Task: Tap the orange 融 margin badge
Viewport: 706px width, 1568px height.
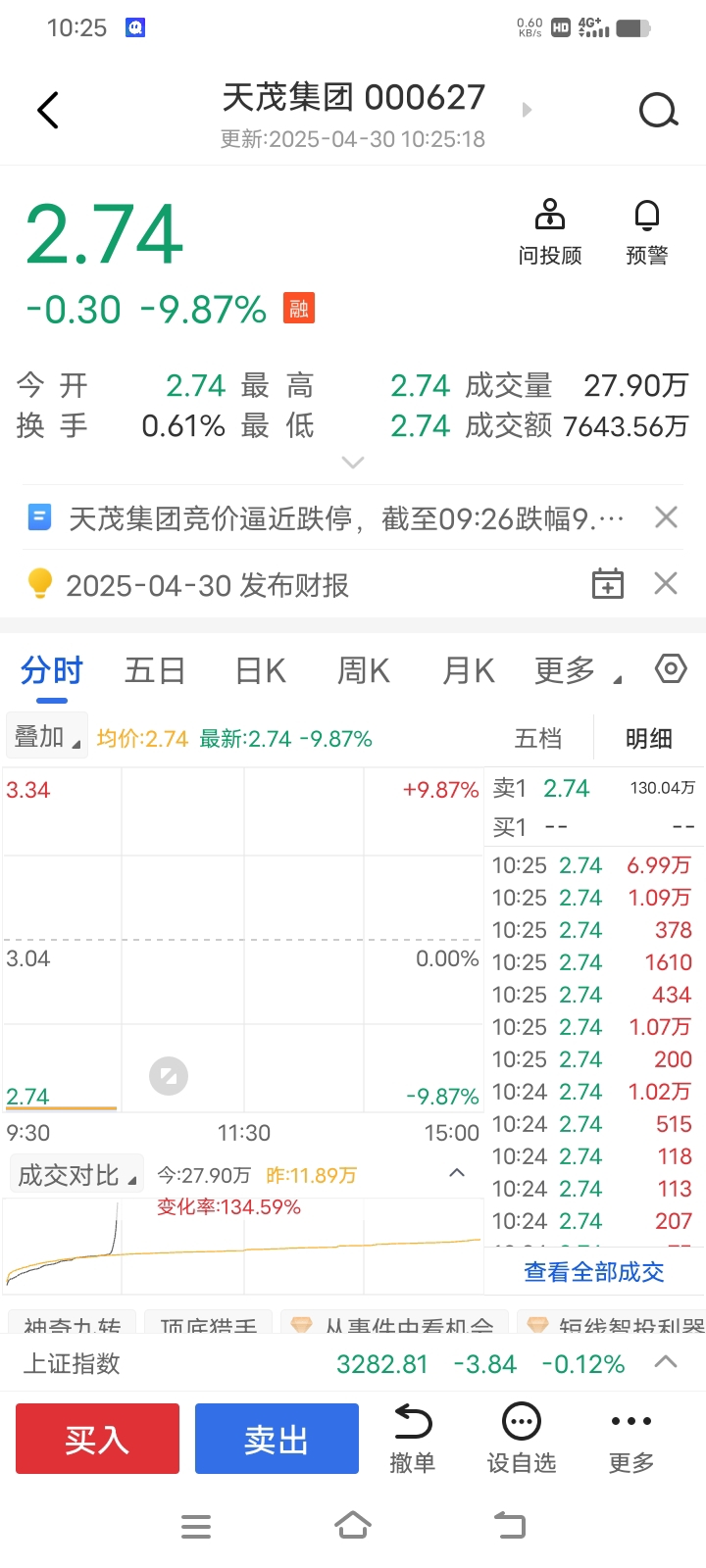Action: pyautogui.click(x=299, y=309)
